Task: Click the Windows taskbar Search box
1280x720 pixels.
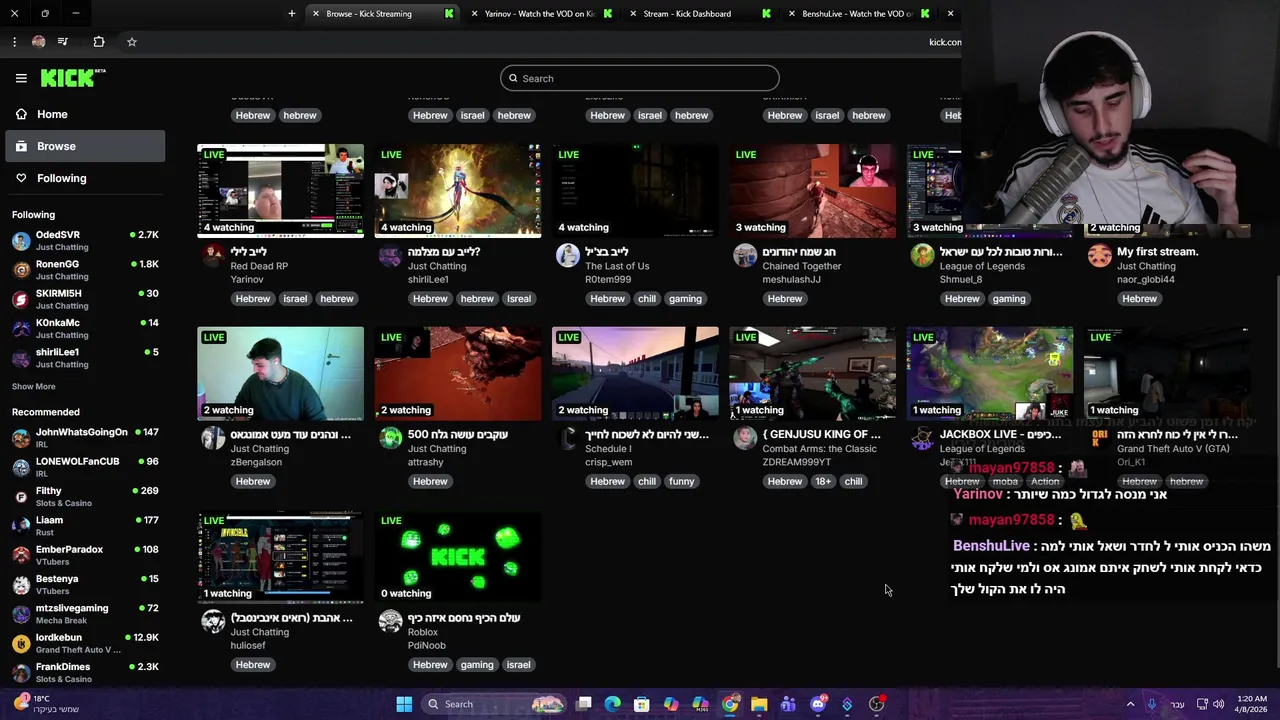Action: pyautogui.click(x=493, y=704)
